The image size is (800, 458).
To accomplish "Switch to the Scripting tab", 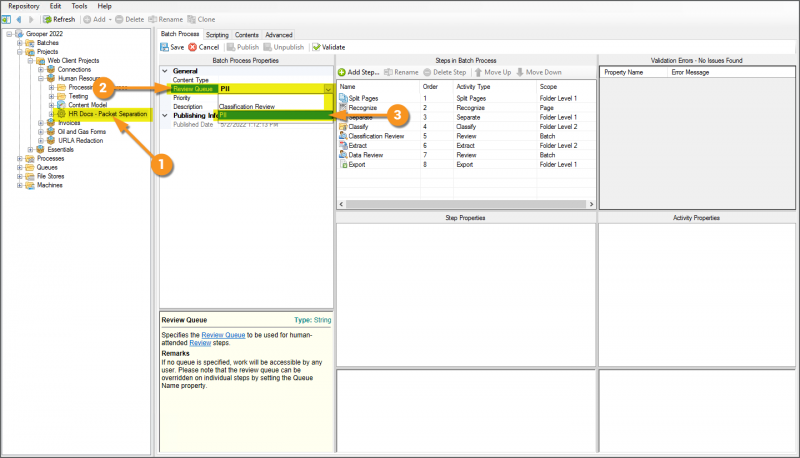I will (217, 35).
